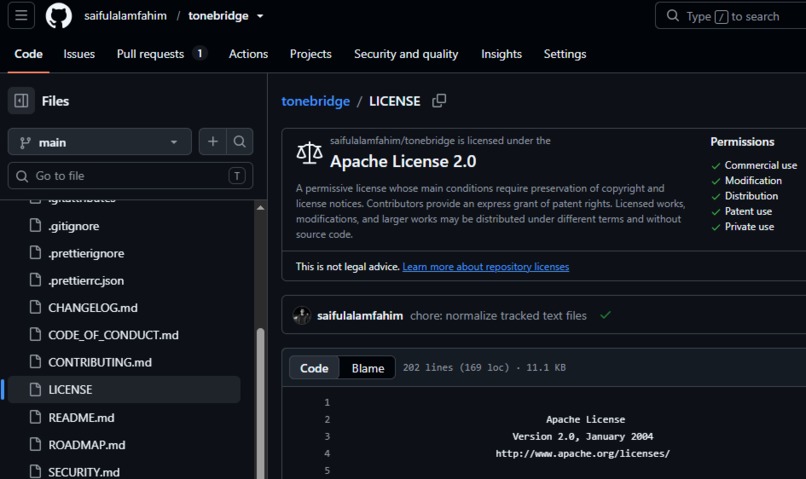The height and width of the screenshot is (479, 806).
Task: Open saifulalamfahim commit author link
Action: tap(360, 316)
